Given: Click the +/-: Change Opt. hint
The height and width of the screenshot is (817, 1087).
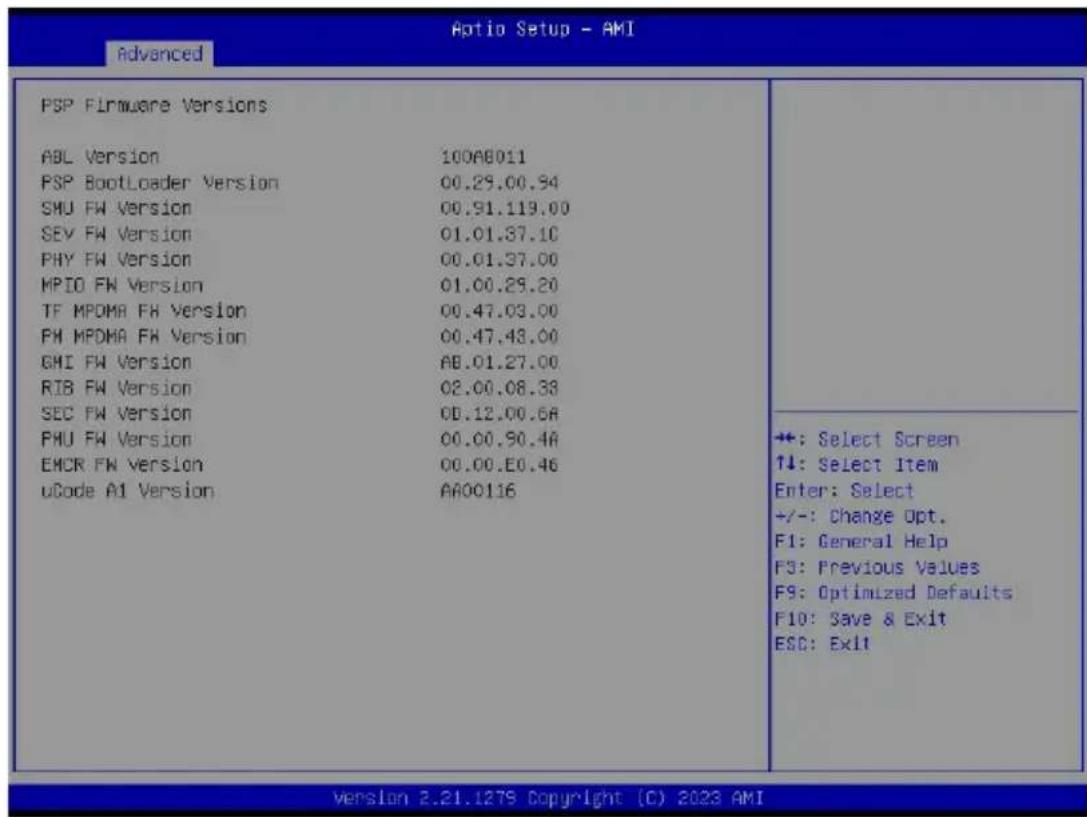Looking at the screenshot, I should click(860, 516).
